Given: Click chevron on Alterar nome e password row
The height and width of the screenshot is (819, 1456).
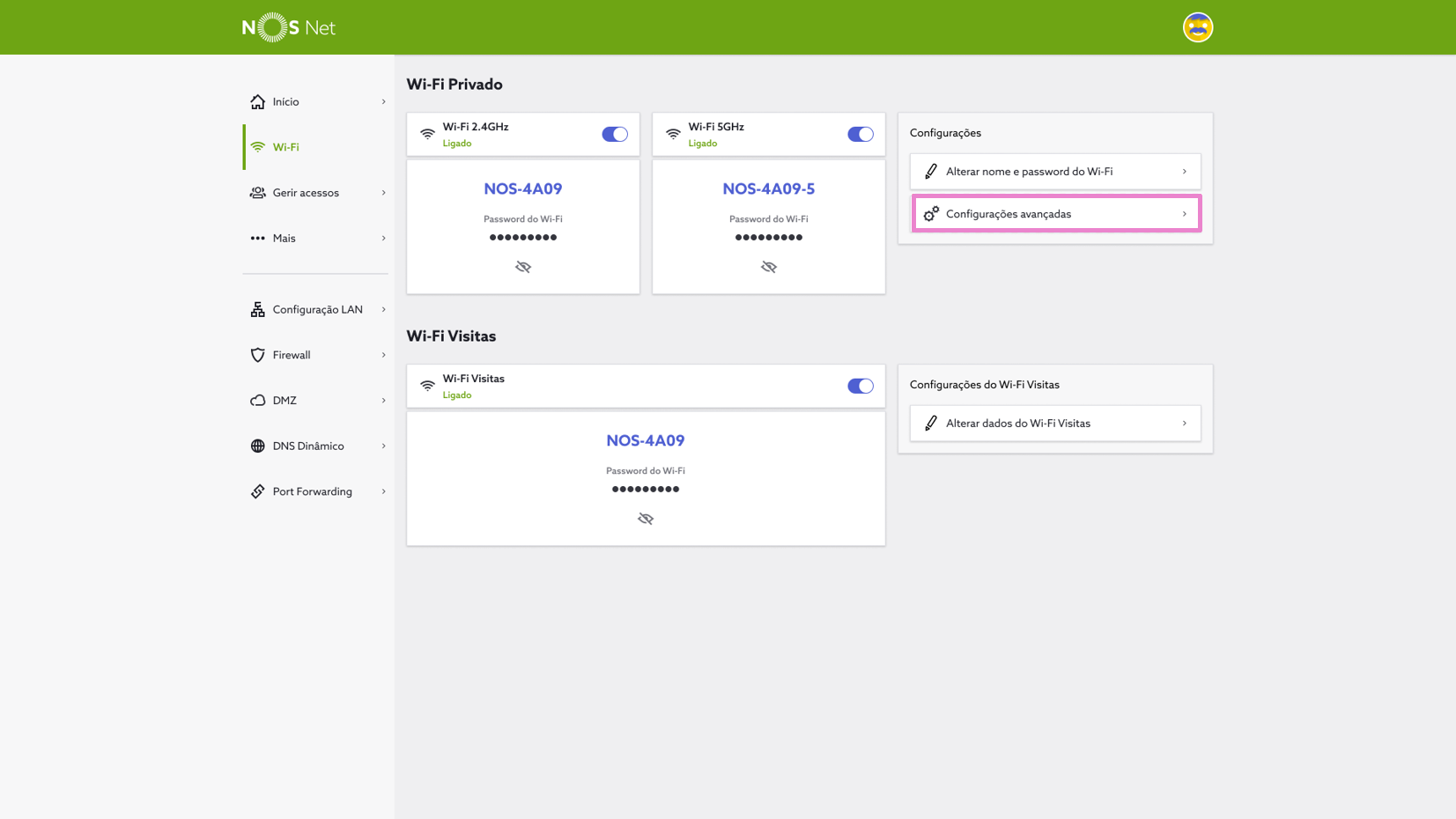Looking at the screenshot, I should (1184, 172).
